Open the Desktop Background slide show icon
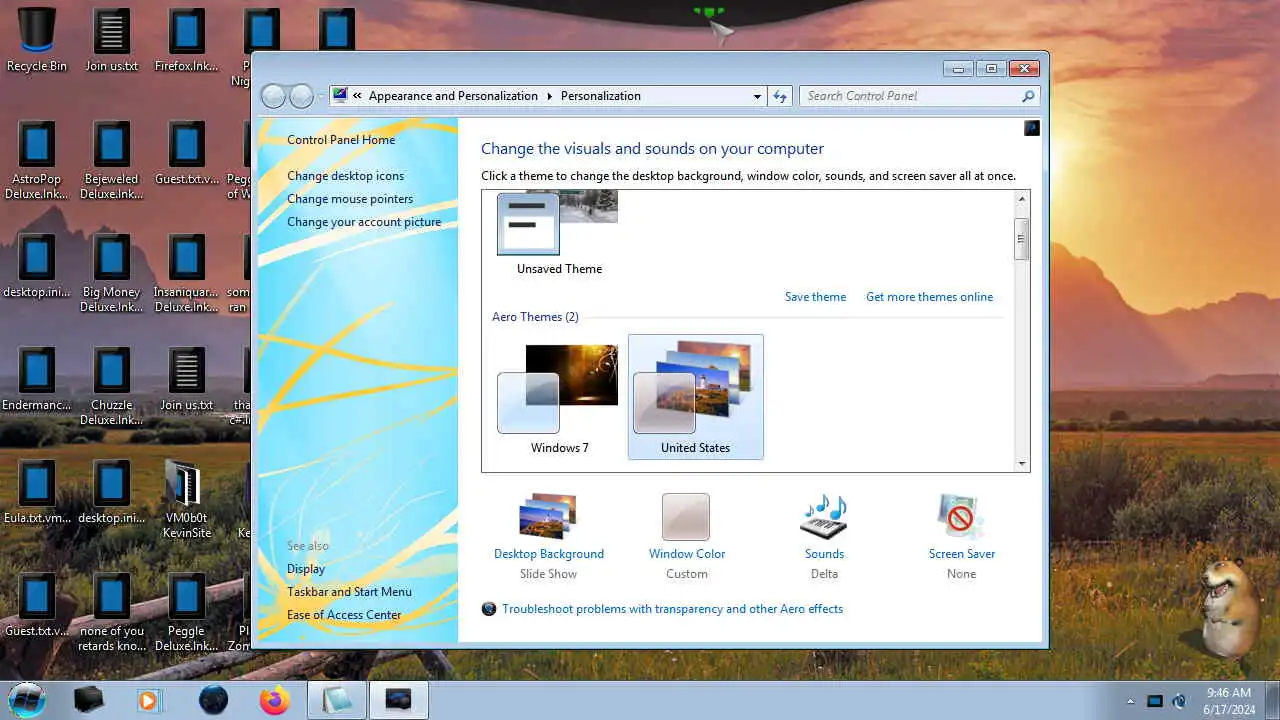 (x=548, y=518)
